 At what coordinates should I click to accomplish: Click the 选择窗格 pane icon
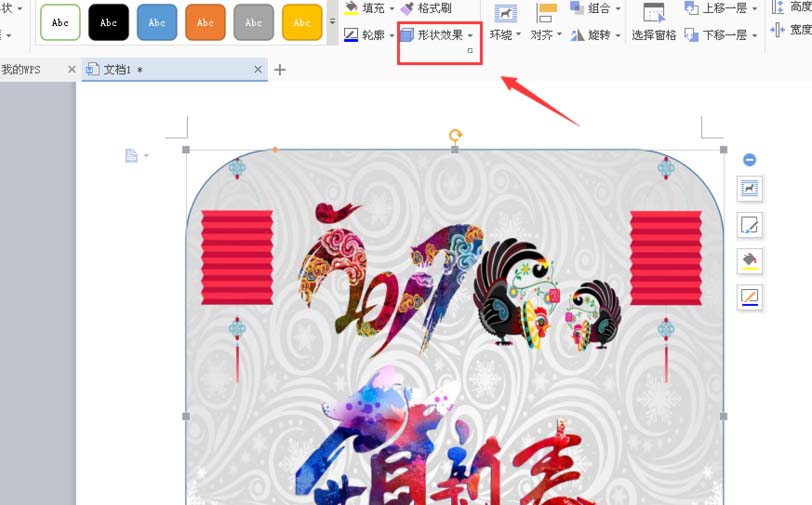point(654,13)
